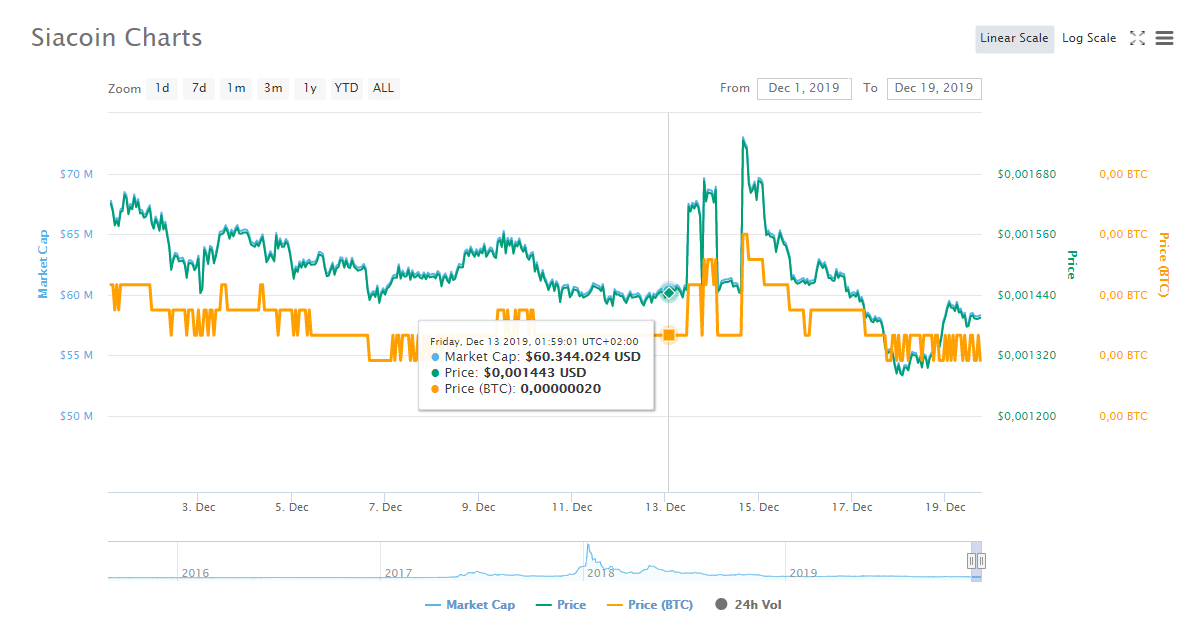This screenshot has width=1195, height=623.
Task: Click the $0,001200 price axis label
Action: pyautogui.click(x=1027, y=416)
